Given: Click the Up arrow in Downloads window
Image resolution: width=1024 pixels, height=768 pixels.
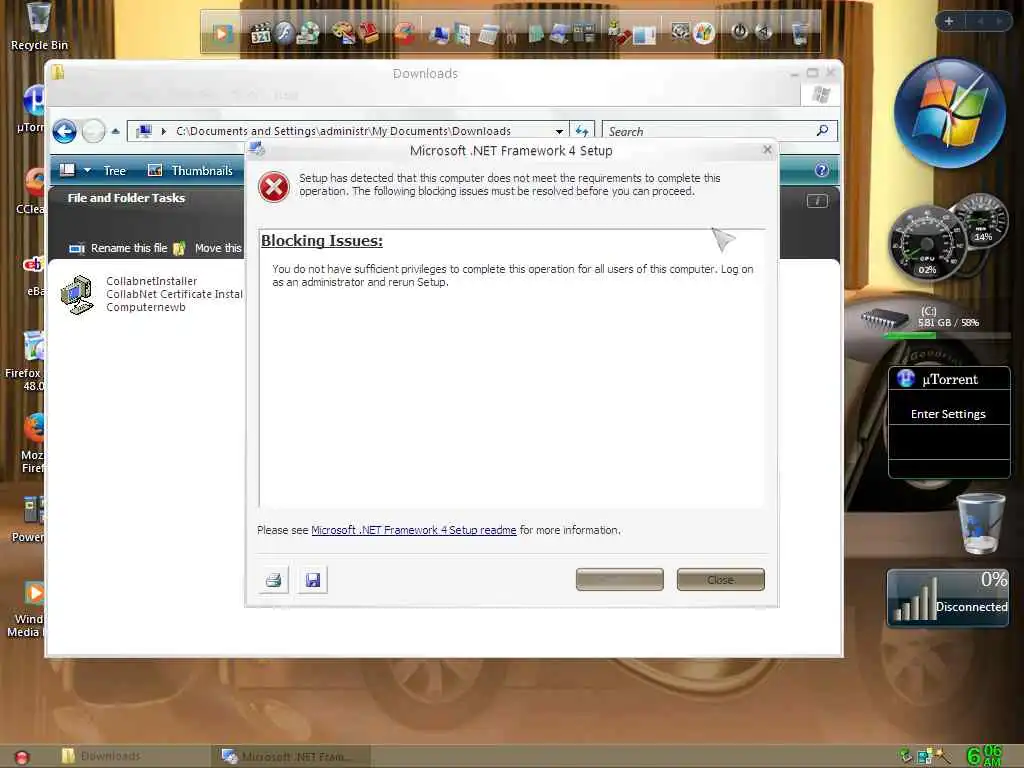Looking at the screenshot, I should click(116, 131).
